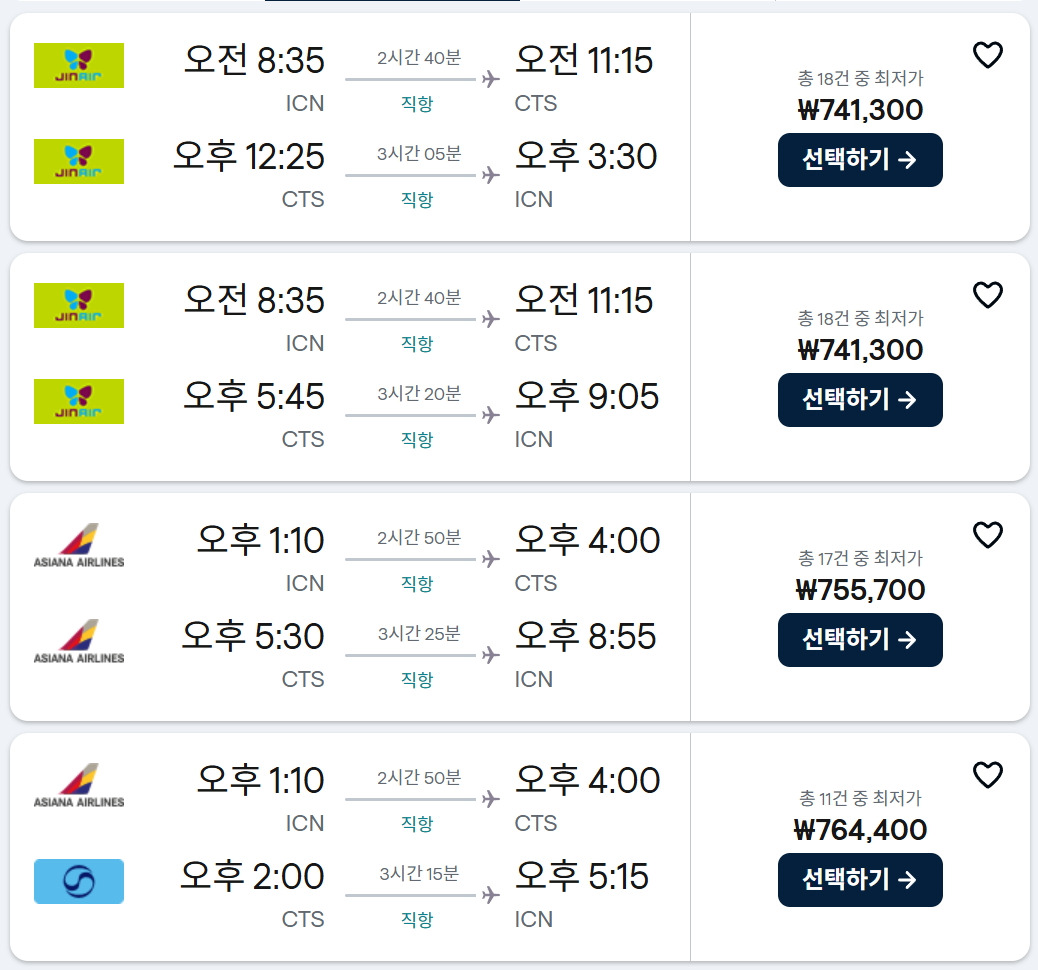This screenshot has width=1038, height=970.
Task: Click Jin Air logo on 8:35 AM first itinerary outbound
Action: pos(79,65)
